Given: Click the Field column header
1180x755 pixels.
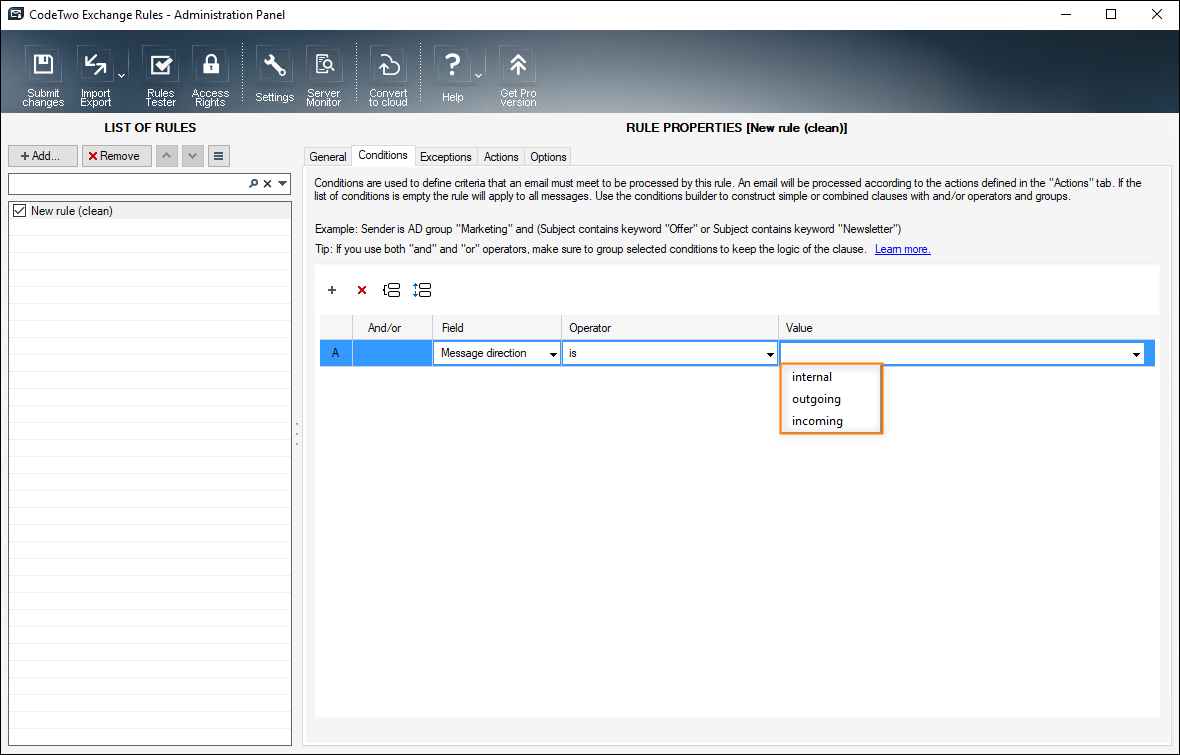Looking at the screenshot, I should click(497, 328).
